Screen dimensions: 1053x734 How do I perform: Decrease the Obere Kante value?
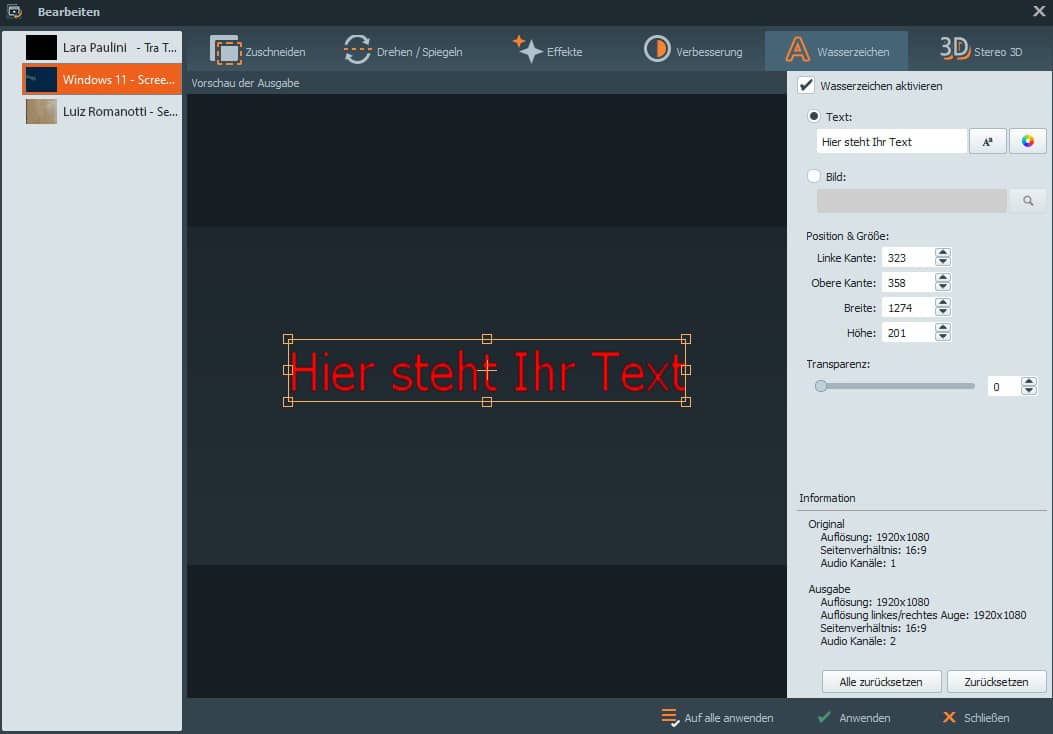pyautogui.click(x=943, y=287)
